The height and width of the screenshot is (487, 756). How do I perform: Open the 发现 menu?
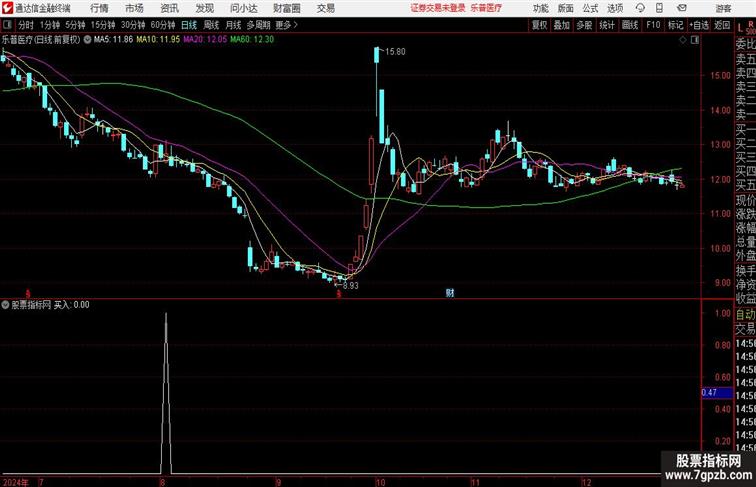coord(204,8)
